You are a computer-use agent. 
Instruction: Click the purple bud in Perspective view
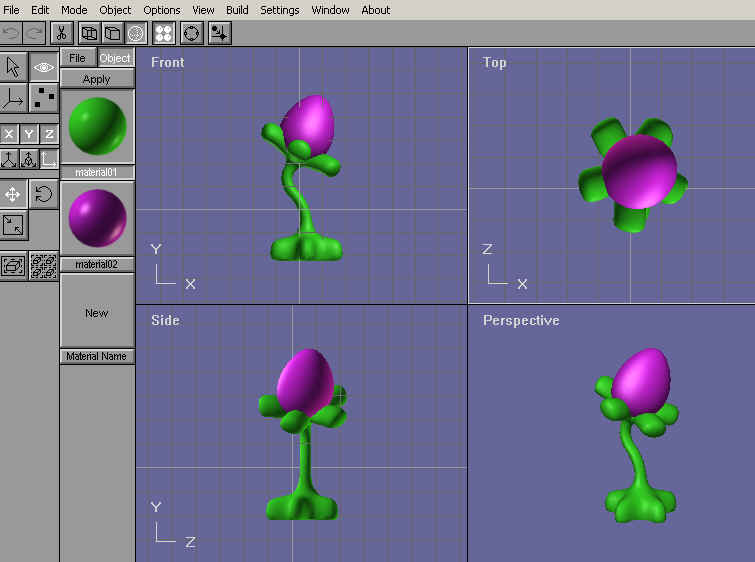click(644, 382)
